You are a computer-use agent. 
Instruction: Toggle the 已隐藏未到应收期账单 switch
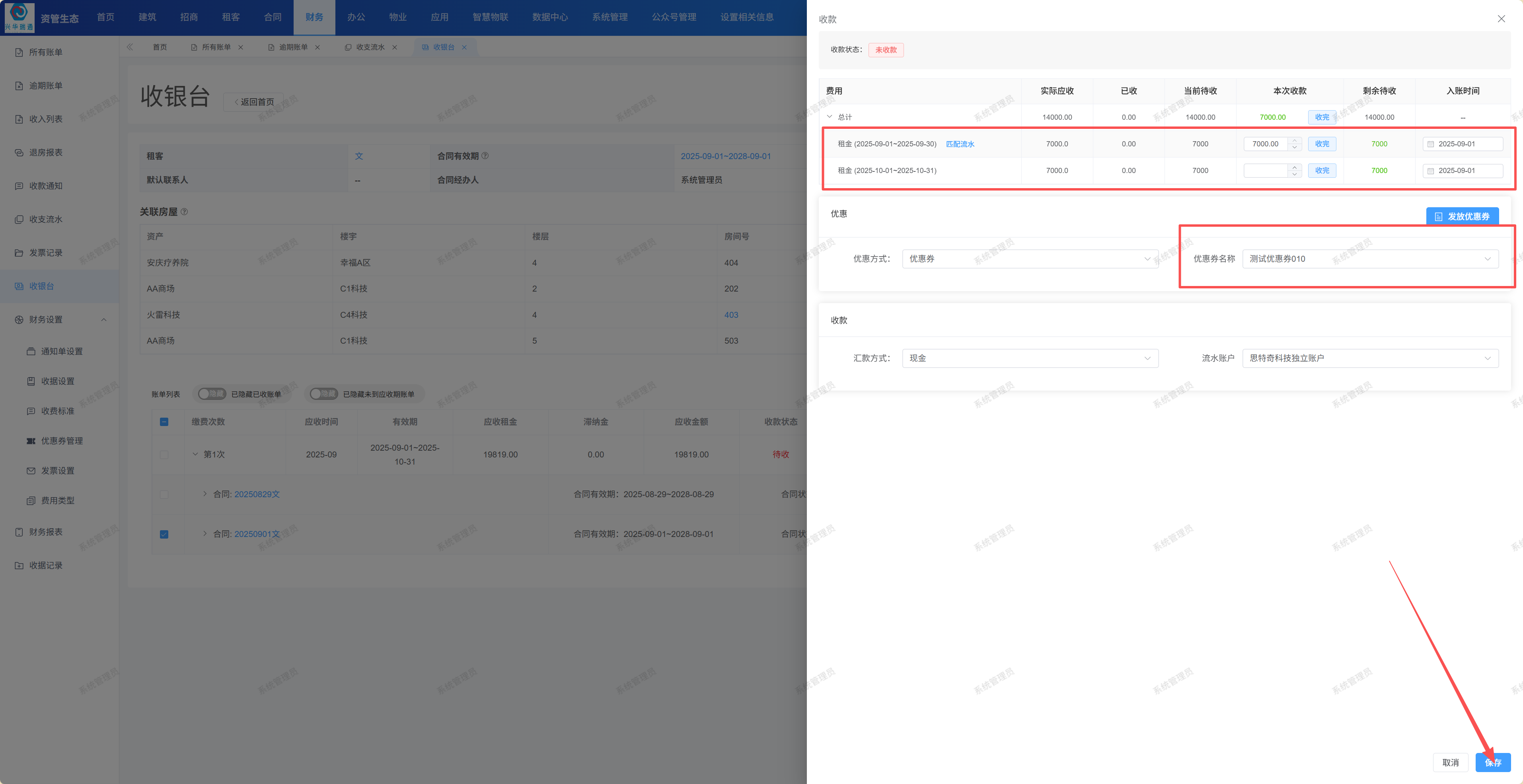click(323, 394)
